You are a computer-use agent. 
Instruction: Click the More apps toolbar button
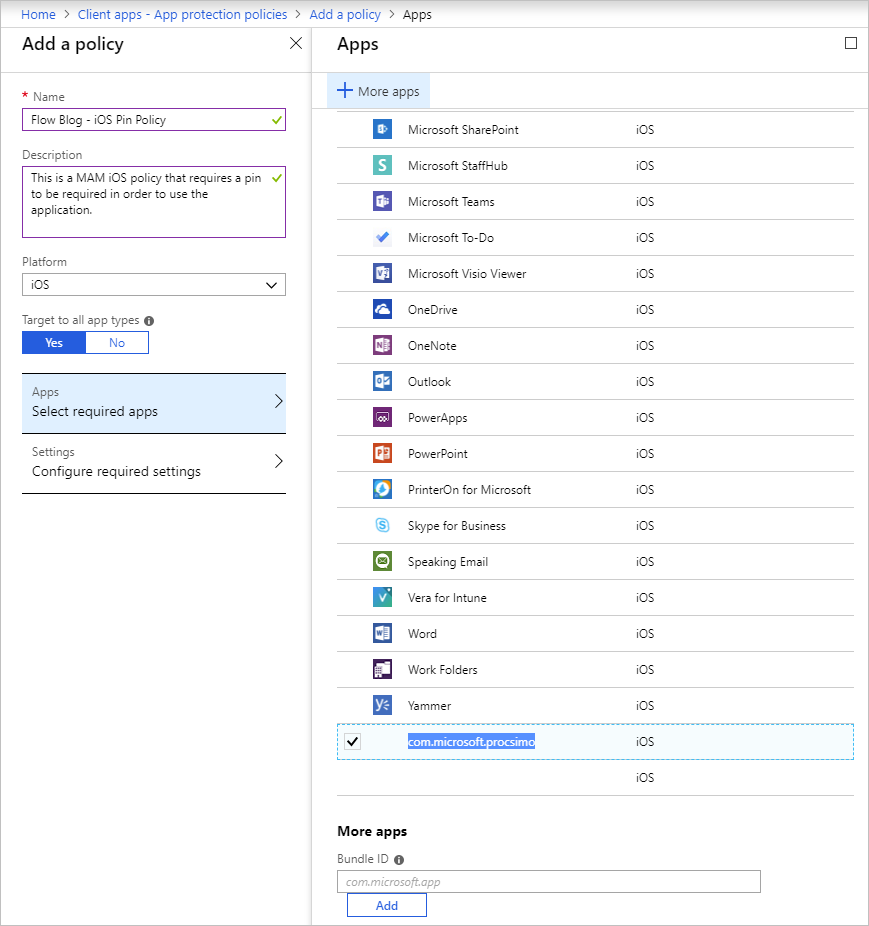(378, 92)
